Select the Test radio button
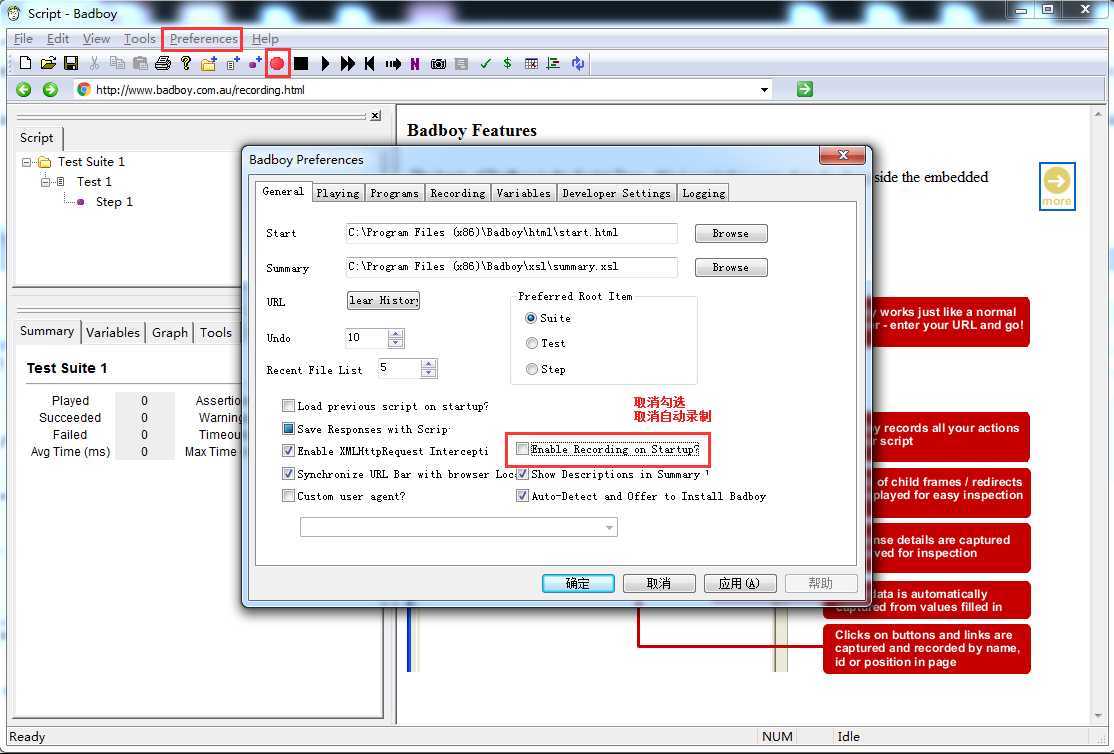The image size is (1114, 754). click(531, 343)
